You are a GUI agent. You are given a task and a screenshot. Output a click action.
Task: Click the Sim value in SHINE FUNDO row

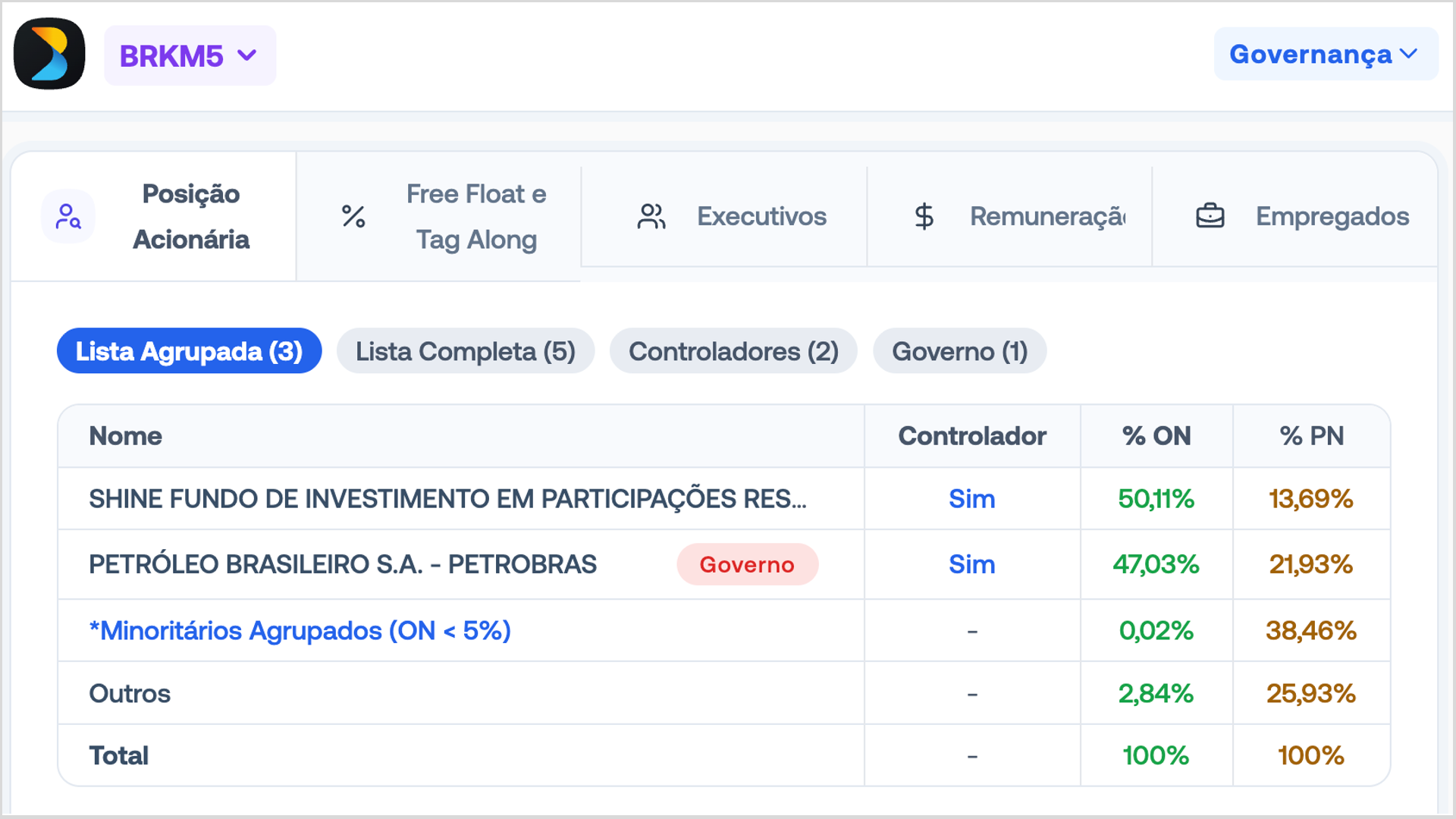click(x=971, y=499)
